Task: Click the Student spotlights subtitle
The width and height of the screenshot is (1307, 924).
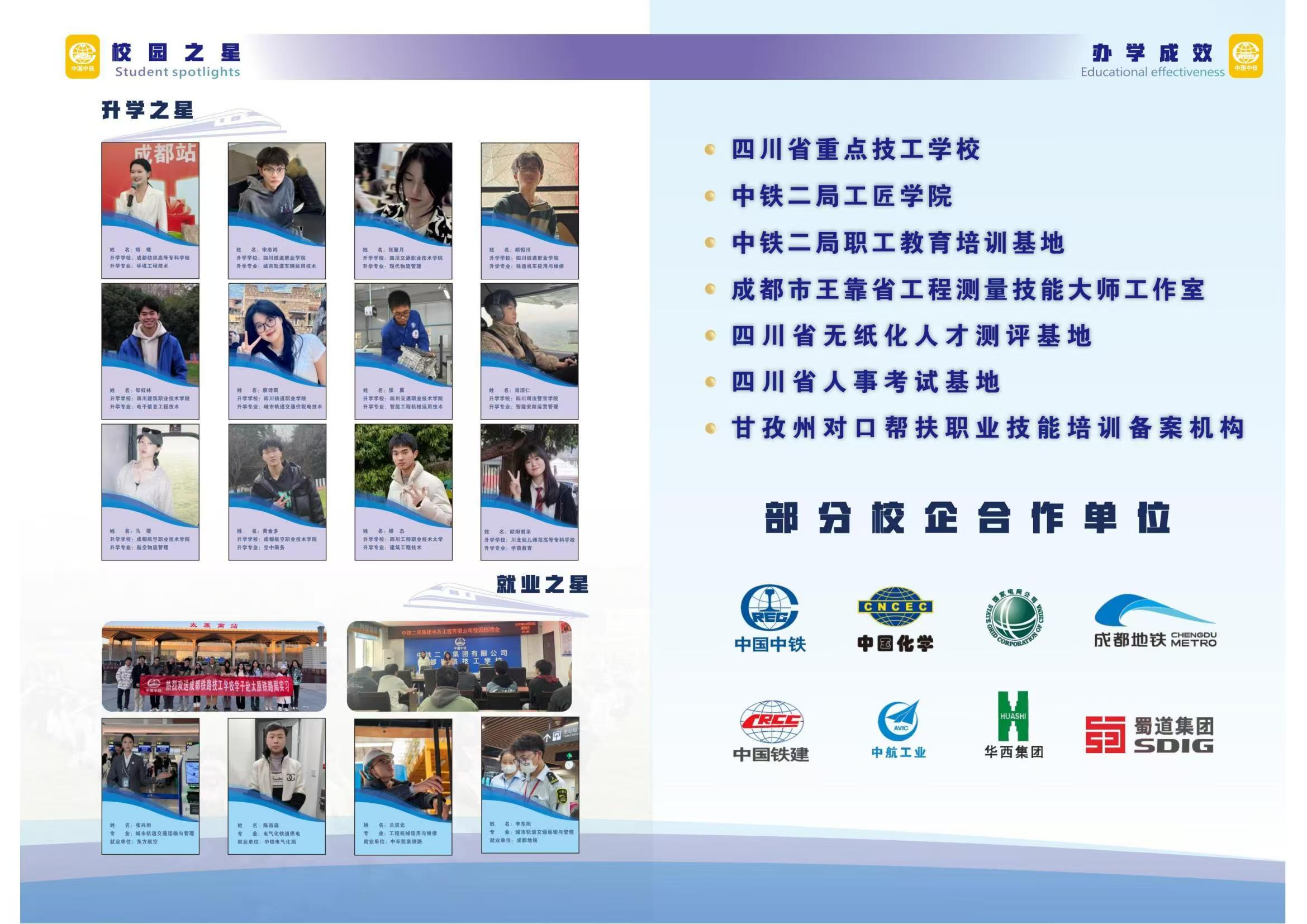Action: tap(178, 72)
